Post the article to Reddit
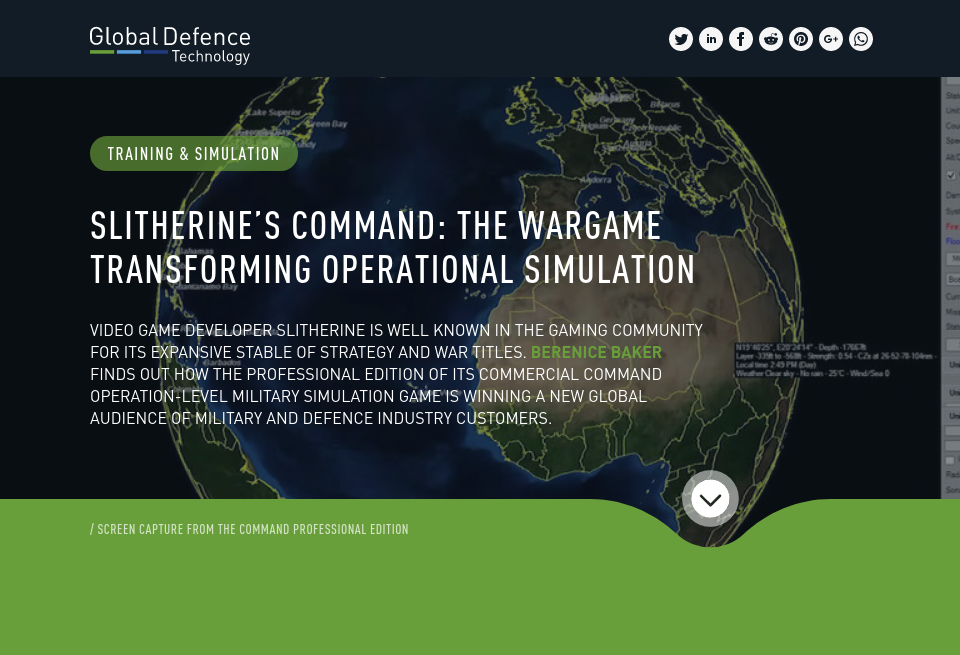This screenshot has width=960, height=655. point(771,39)
